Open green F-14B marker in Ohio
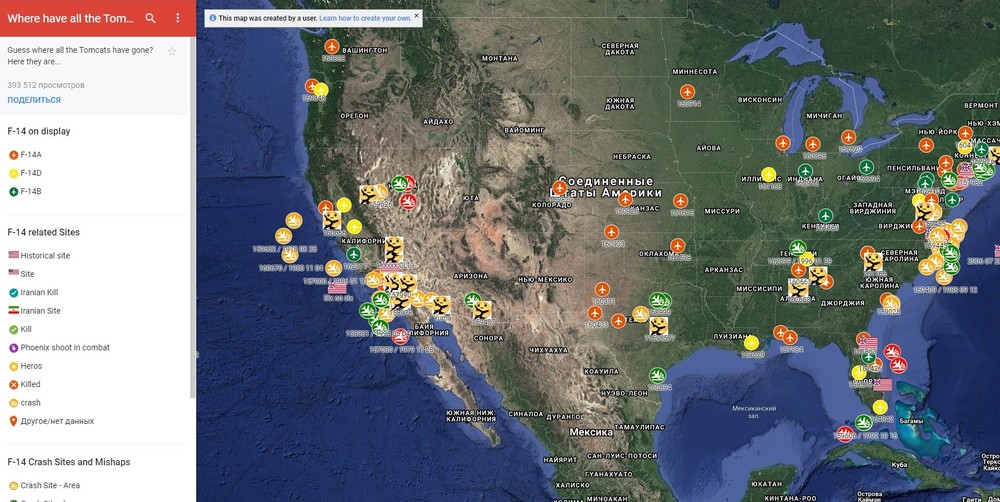The width and height of the screenshot is (1000, 502). click(865, 167)
